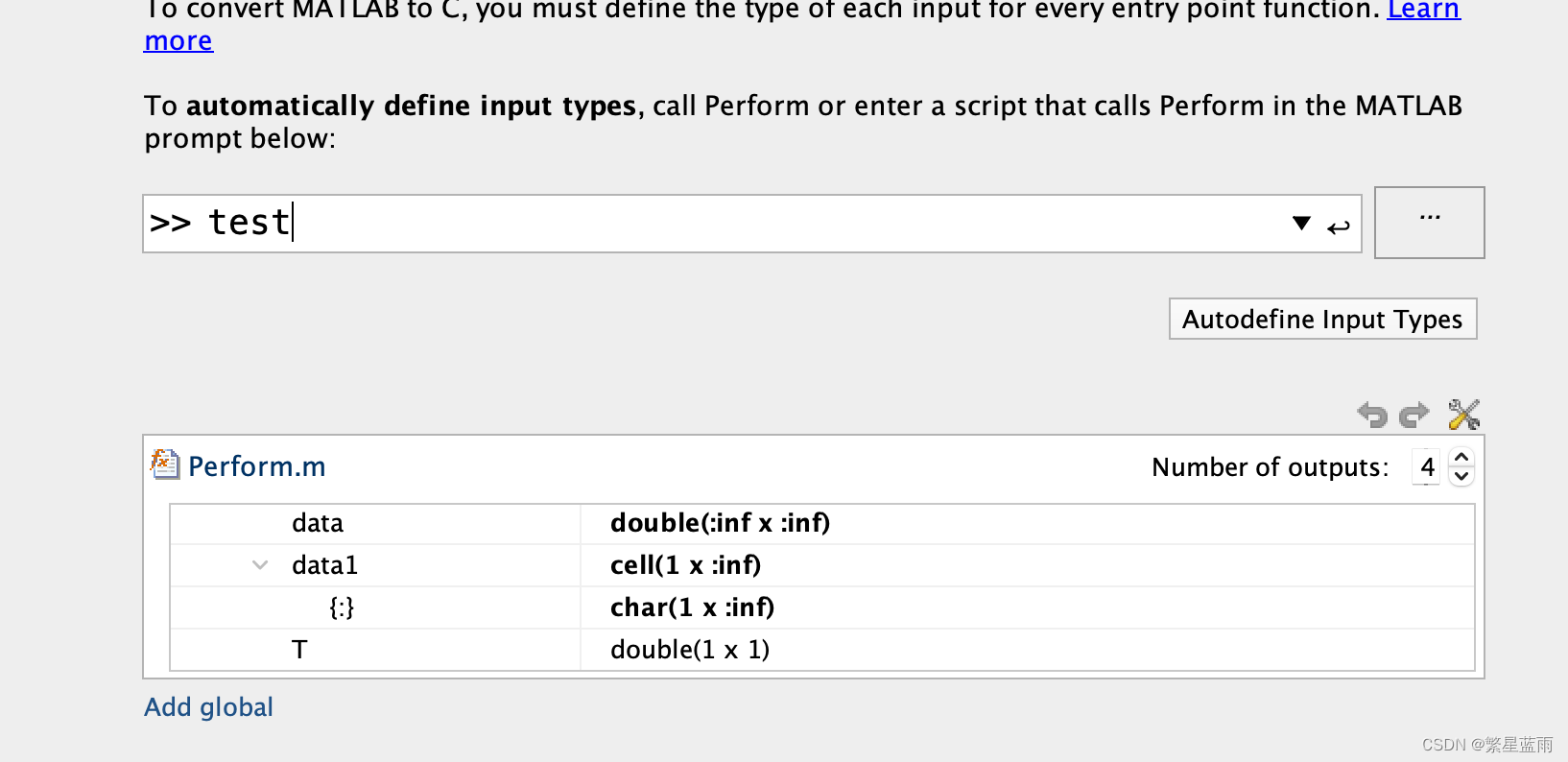Select the {:} child row
1568x762 pixels.
(822, 607)
